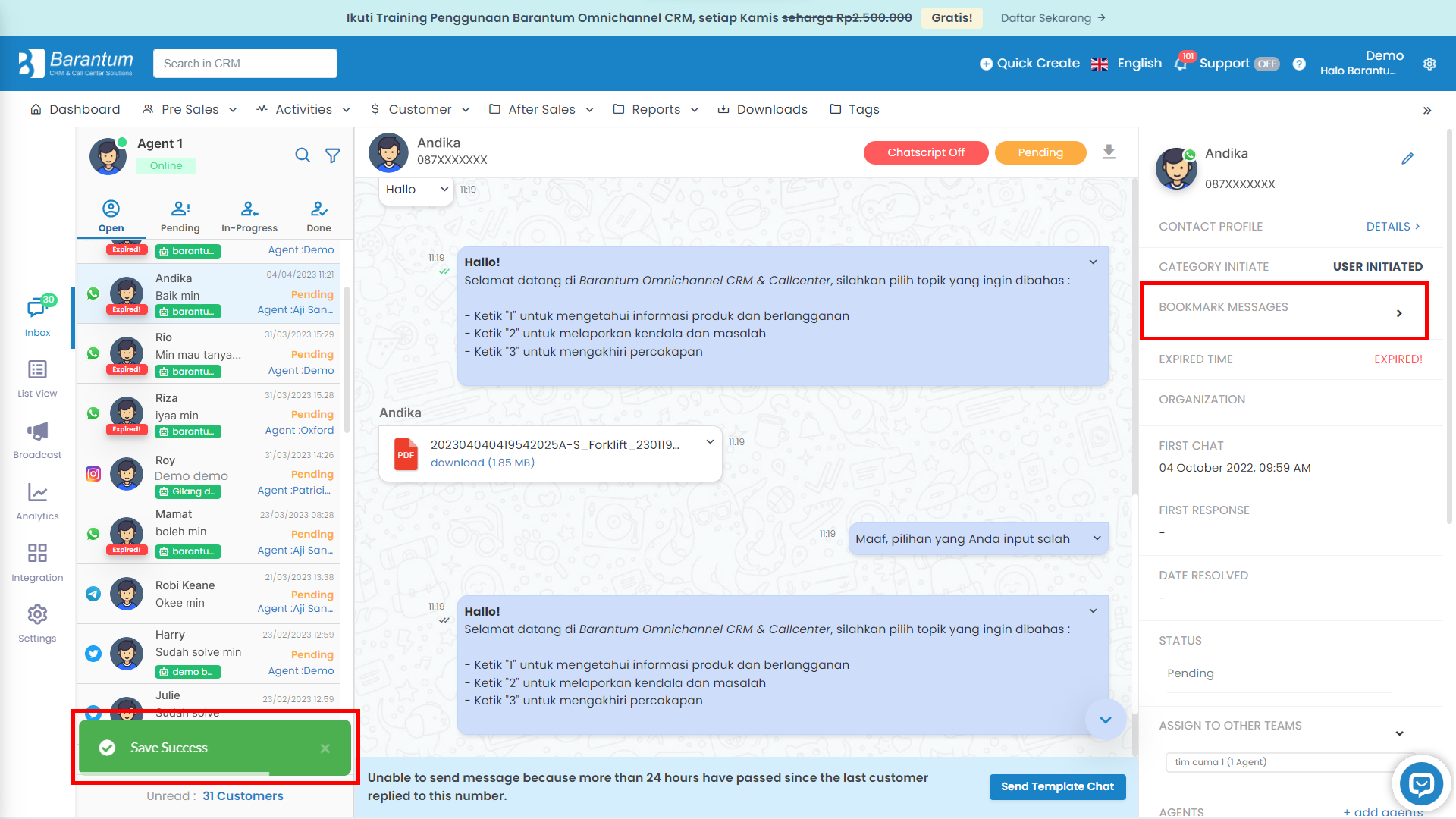The height and width of the screenshot is (819, 1456).
Task: Click 31 Customers unread link
Action: click(x=243, y=796)
